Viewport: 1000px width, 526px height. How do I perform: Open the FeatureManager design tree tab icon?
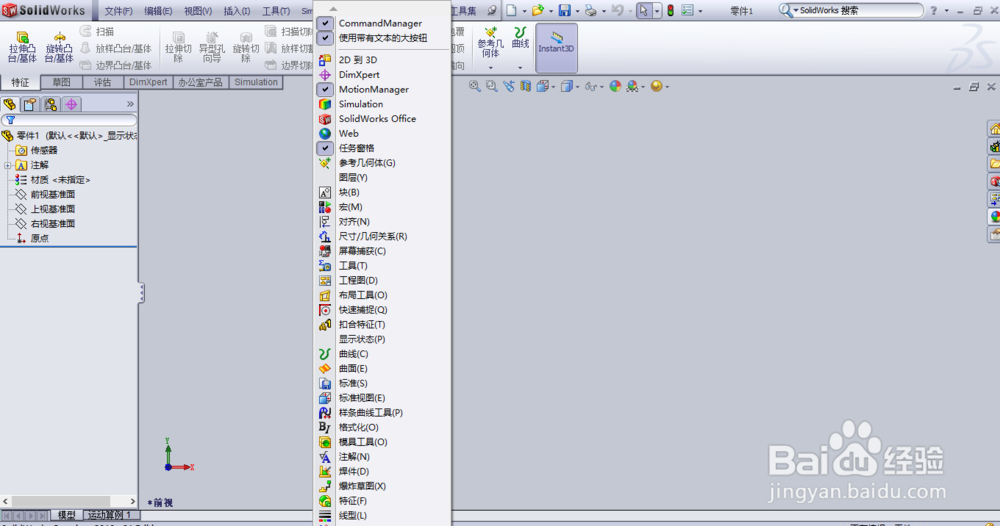(10, 104)
